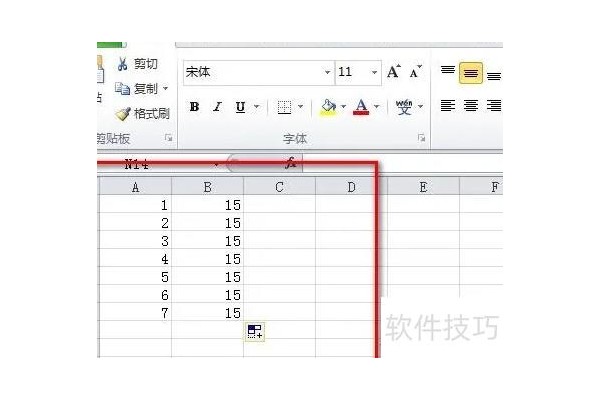This screenshot has width=600, height=400.
Task: Toggle Underline formatting
Action: tap(240, 107)
